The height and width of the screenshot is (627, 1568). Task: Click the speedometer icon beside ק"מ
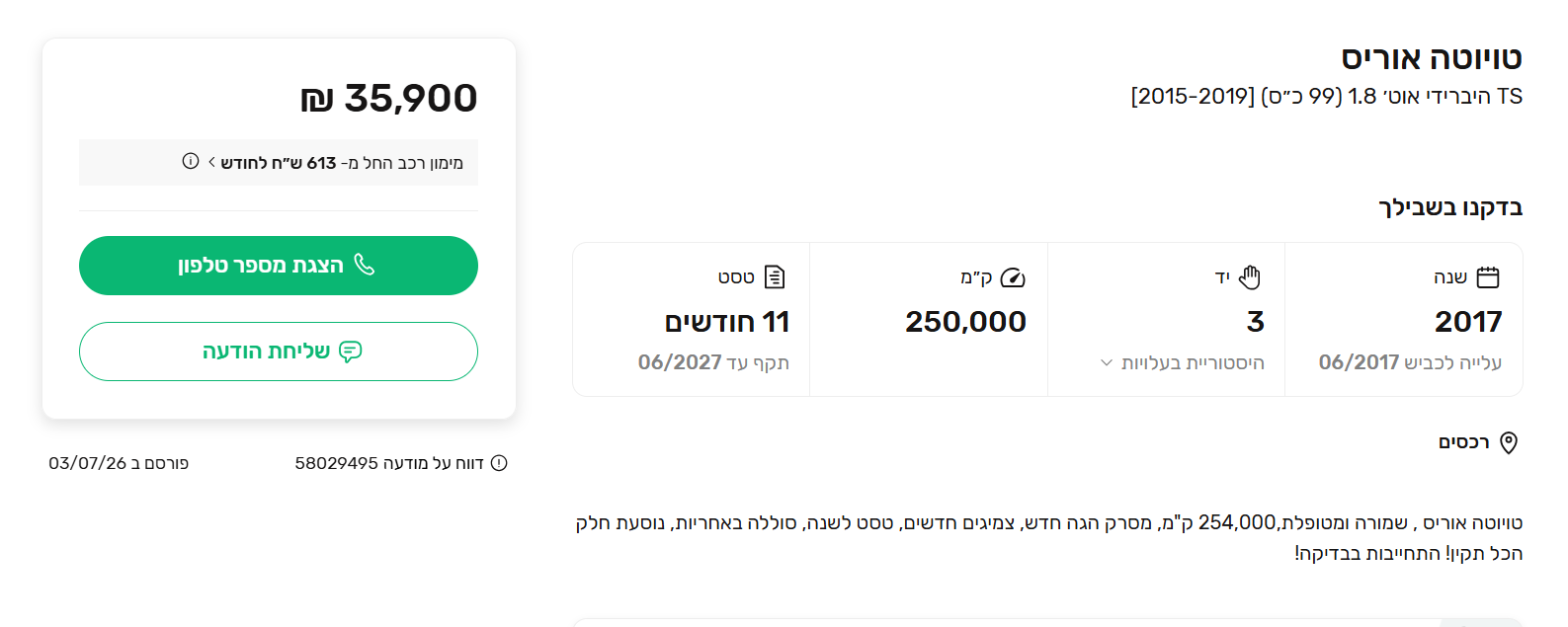pos(1013,277)
